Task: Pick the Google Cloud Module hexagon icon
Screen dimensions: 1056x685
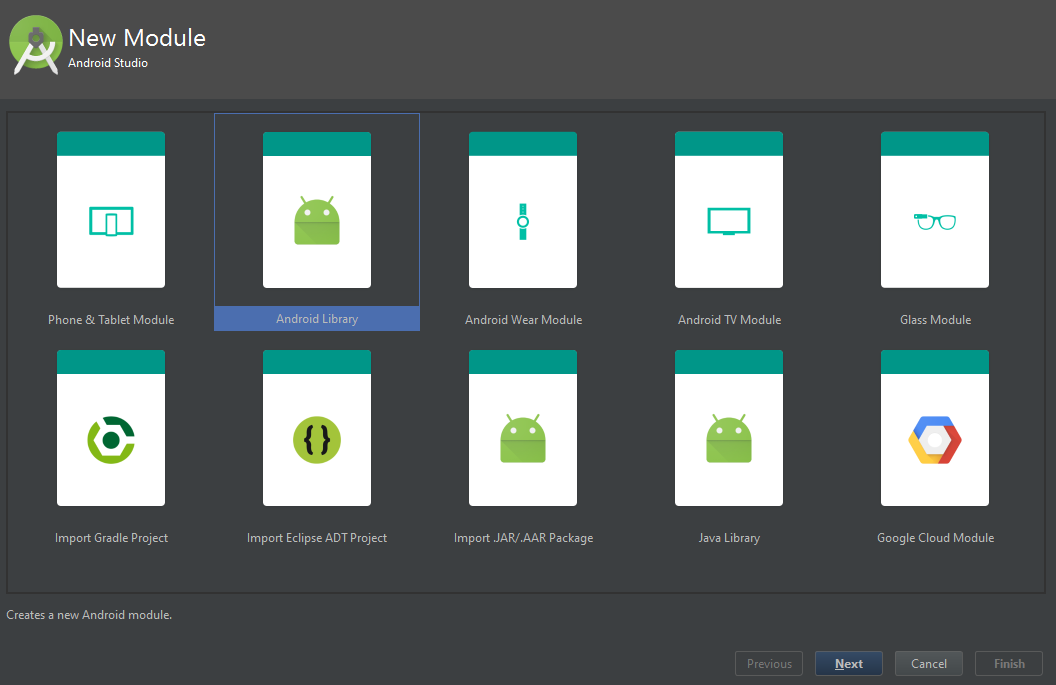Action: (x=935, y=439)
